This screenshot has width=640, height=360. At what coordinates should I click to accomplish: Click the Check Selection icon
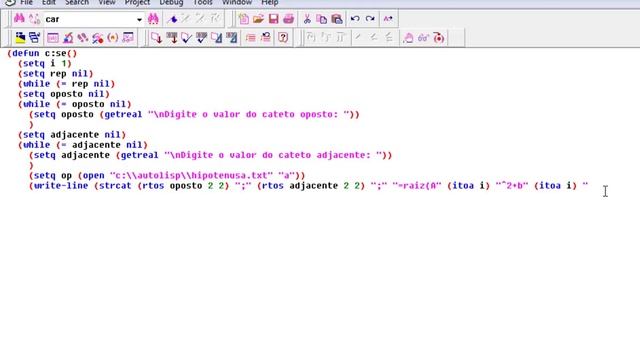click(202, 38)
